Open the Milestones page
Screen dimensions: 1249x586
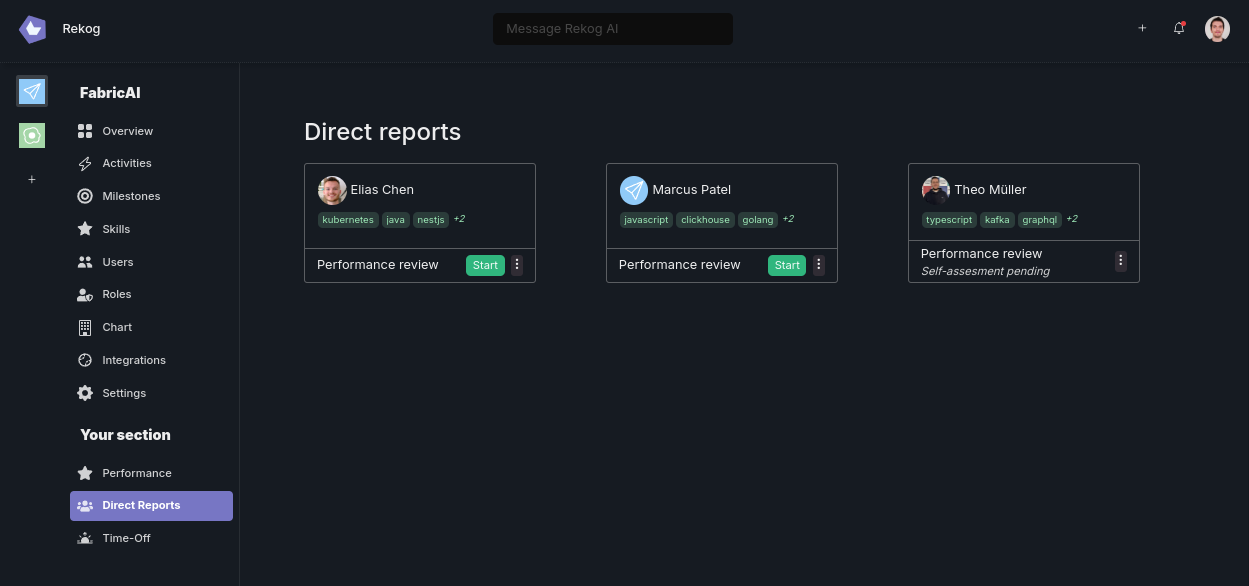[131, 196]
